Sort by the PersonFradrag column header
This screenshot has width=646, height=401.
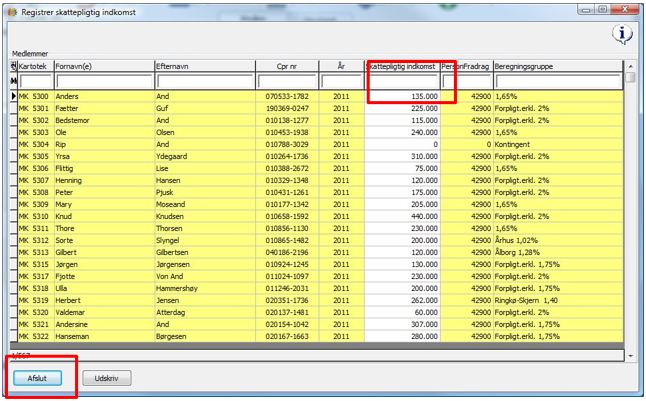pos(466,66)
